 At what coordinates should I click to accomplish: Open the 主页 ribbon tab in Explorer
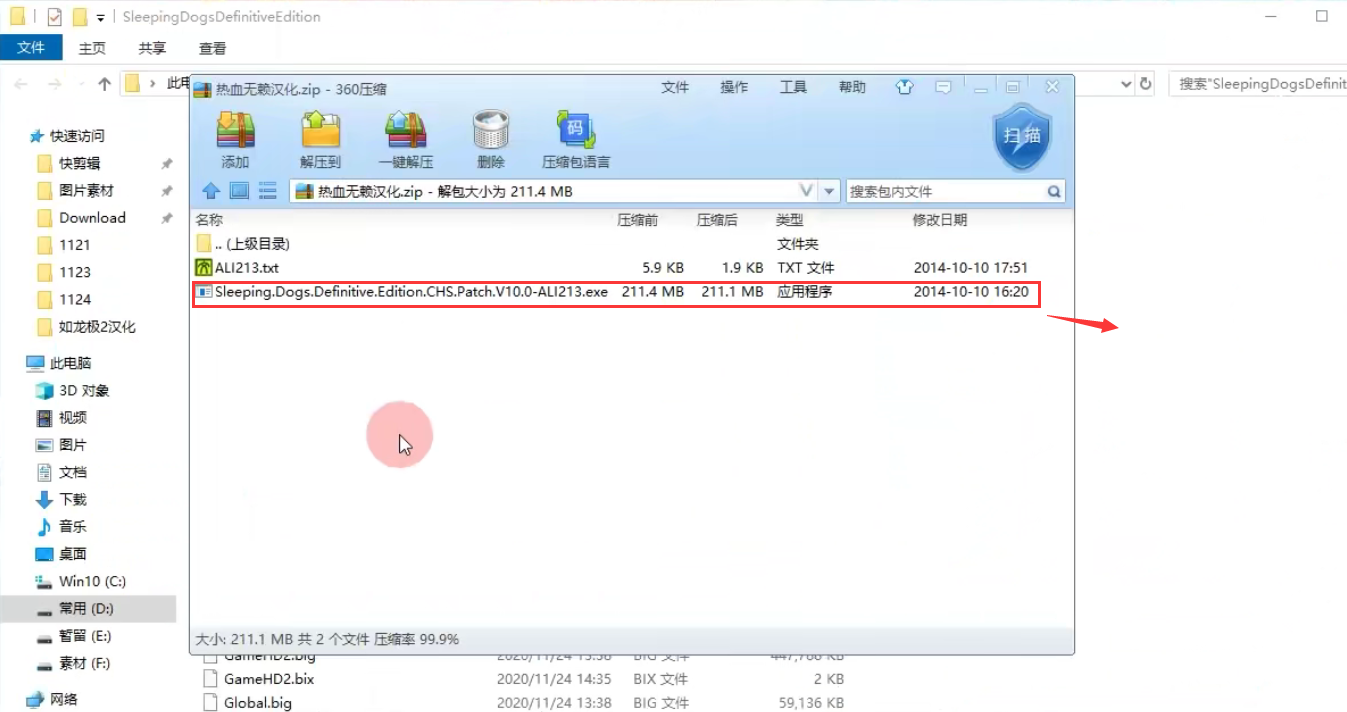[92, 48]
